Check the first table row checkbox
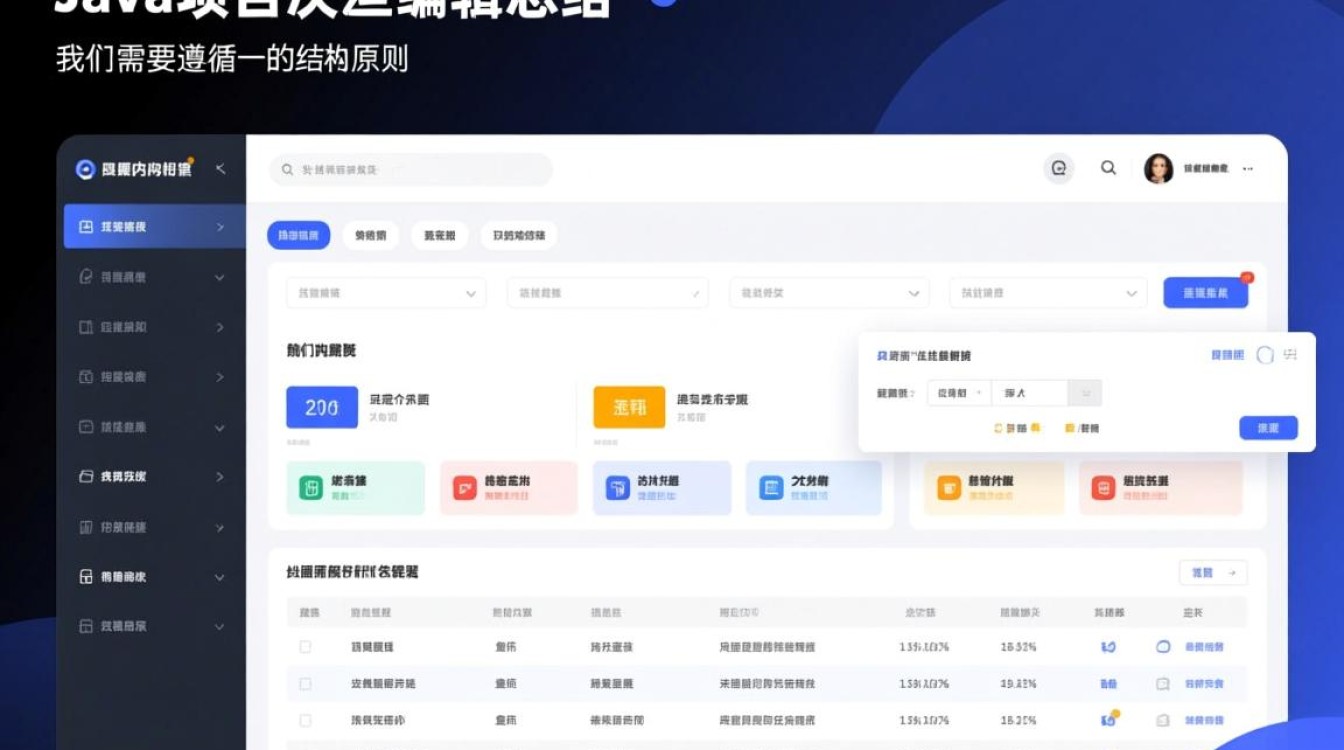This screenshot has height=750, width=1344. click(305, 646)
